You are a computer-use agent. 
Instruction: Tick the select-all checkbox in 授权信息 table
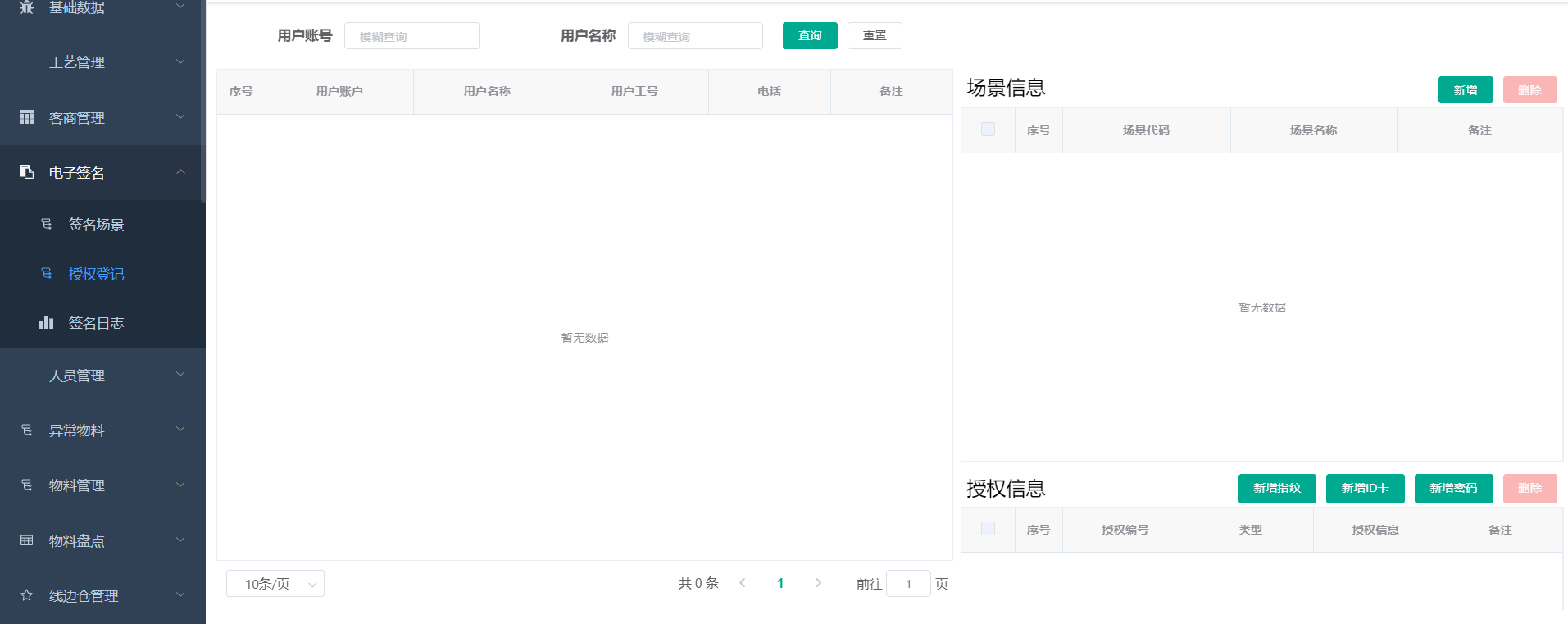(988, 529)
